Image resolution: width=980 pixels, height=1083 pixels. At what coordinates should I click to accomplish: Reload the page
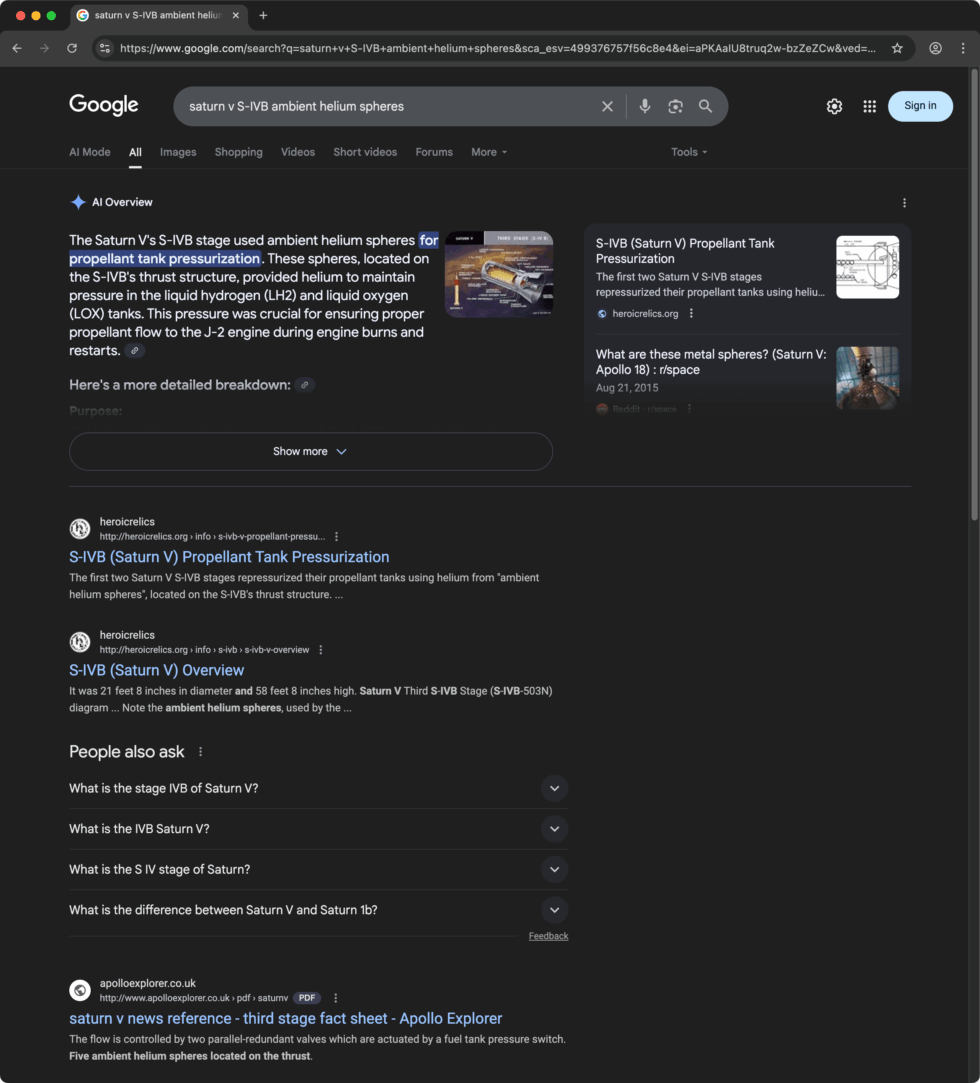[x=71, y=48]
